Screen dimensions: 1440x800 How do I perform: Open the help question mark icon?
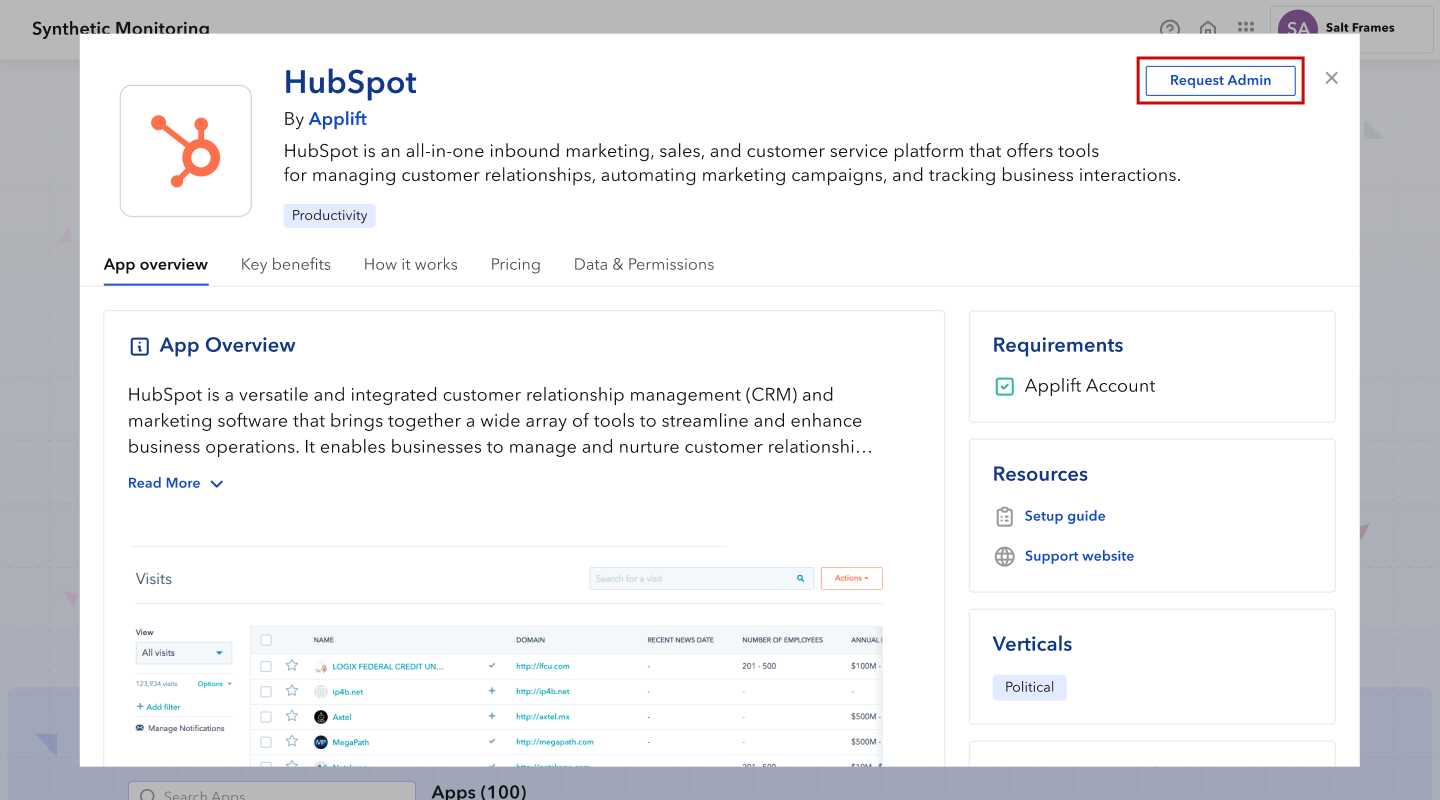(x=1169, y=29)
